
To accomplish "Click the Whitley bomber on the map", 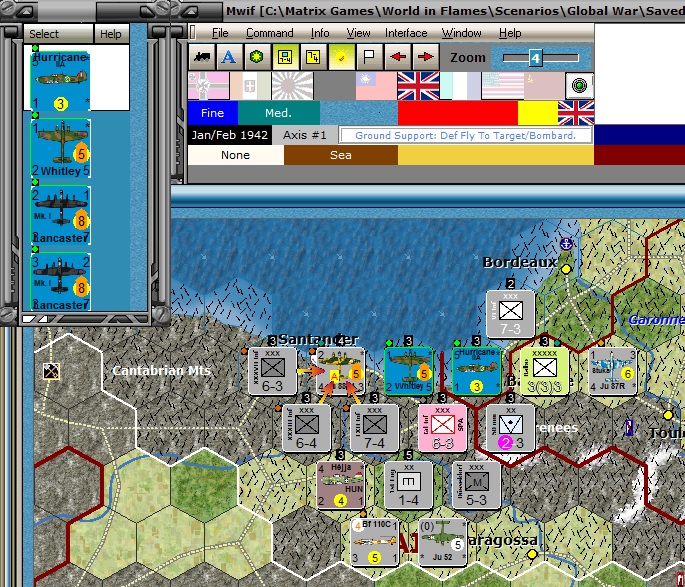I will pos(409,371).
